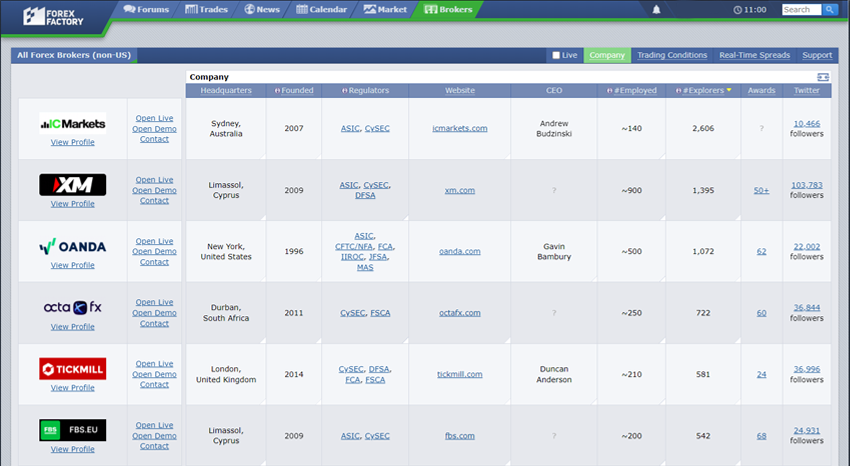Open MAS regulator link for OANDA
850x466 pixels.
(365, 267)
